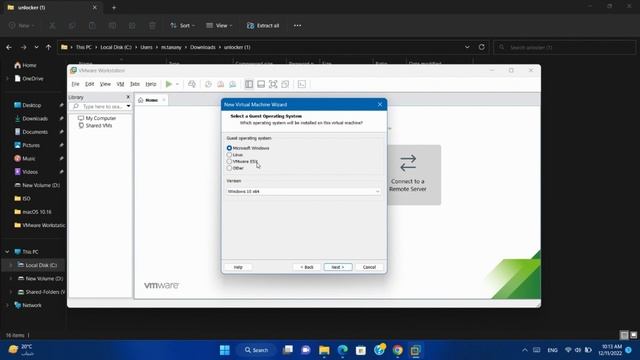Click the File Explorer back arrow
The image size is (640, 360).
point(9,47)
